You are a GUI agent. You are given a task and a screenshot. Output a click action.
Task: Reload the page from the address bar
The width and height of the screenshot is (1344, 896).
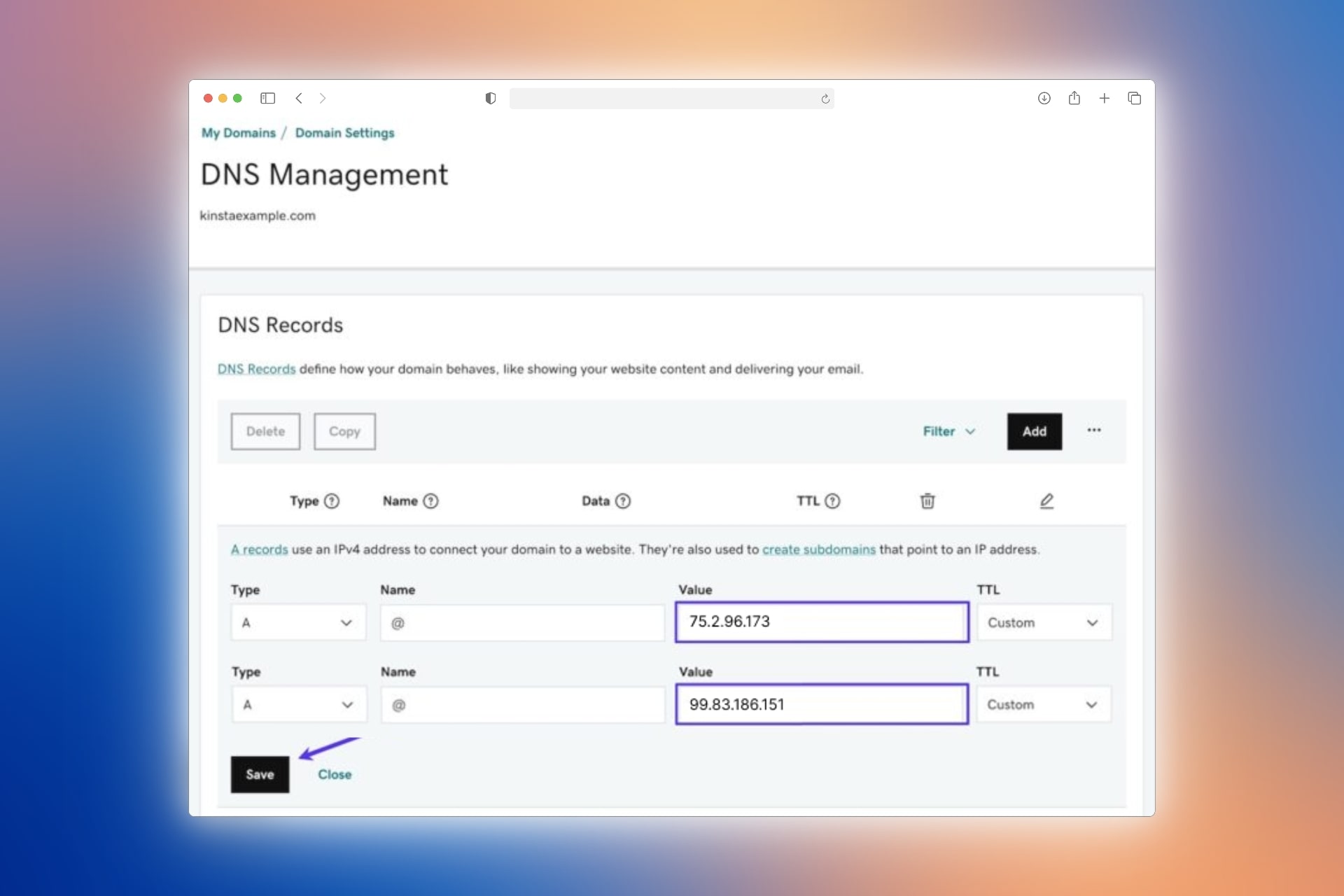[825, 99]
